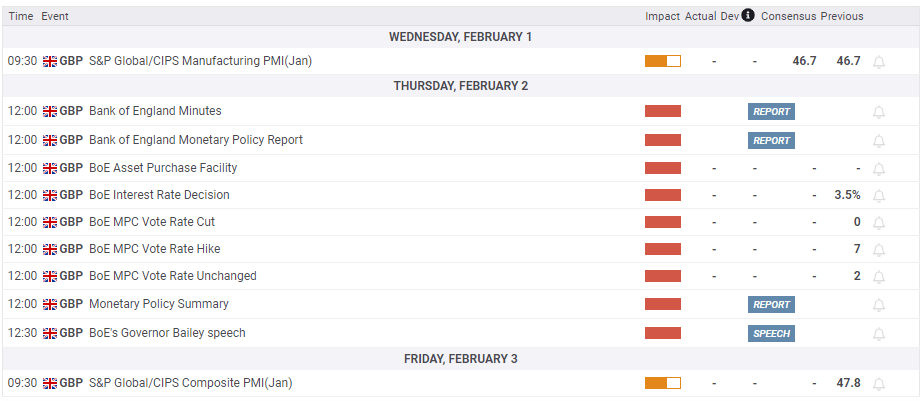Click bell icon for Bank of England Minutes
Image resolution: width=920 pixels, height=401 pixels.
click(879, 112)
